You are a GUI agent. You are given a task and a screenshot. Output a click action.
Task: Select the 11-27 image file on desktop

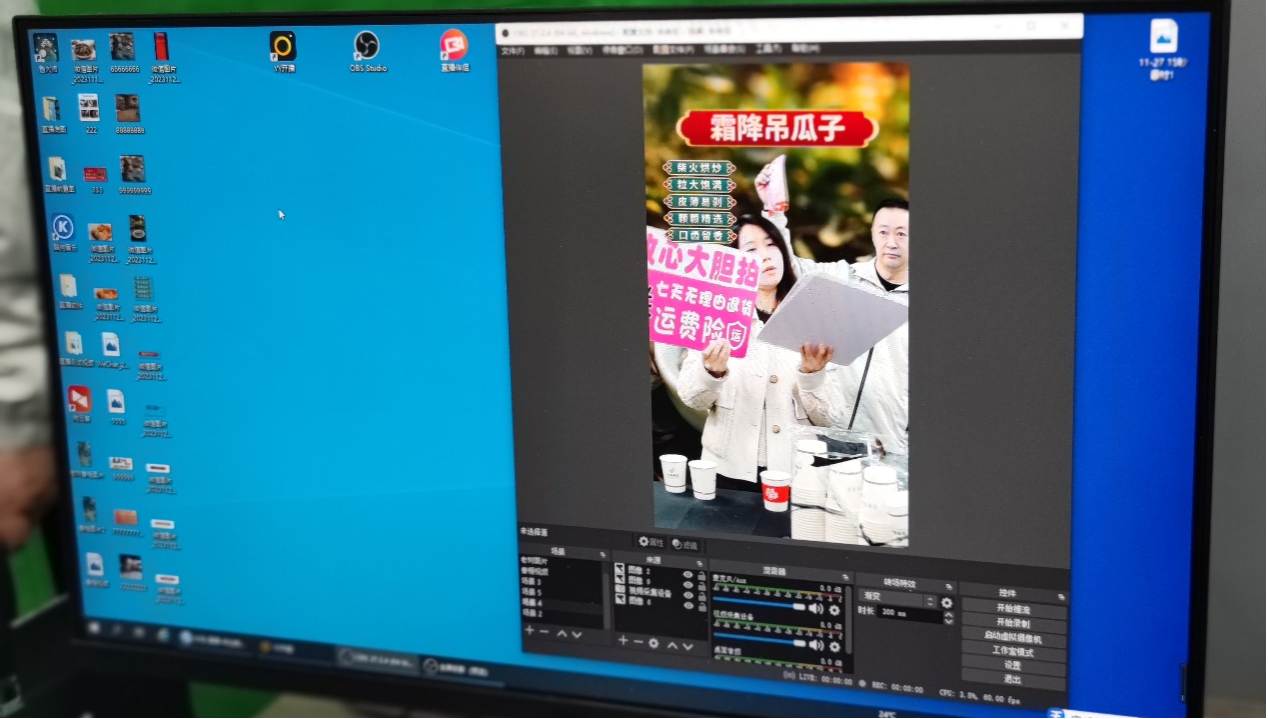click(x=1162, y=47)
